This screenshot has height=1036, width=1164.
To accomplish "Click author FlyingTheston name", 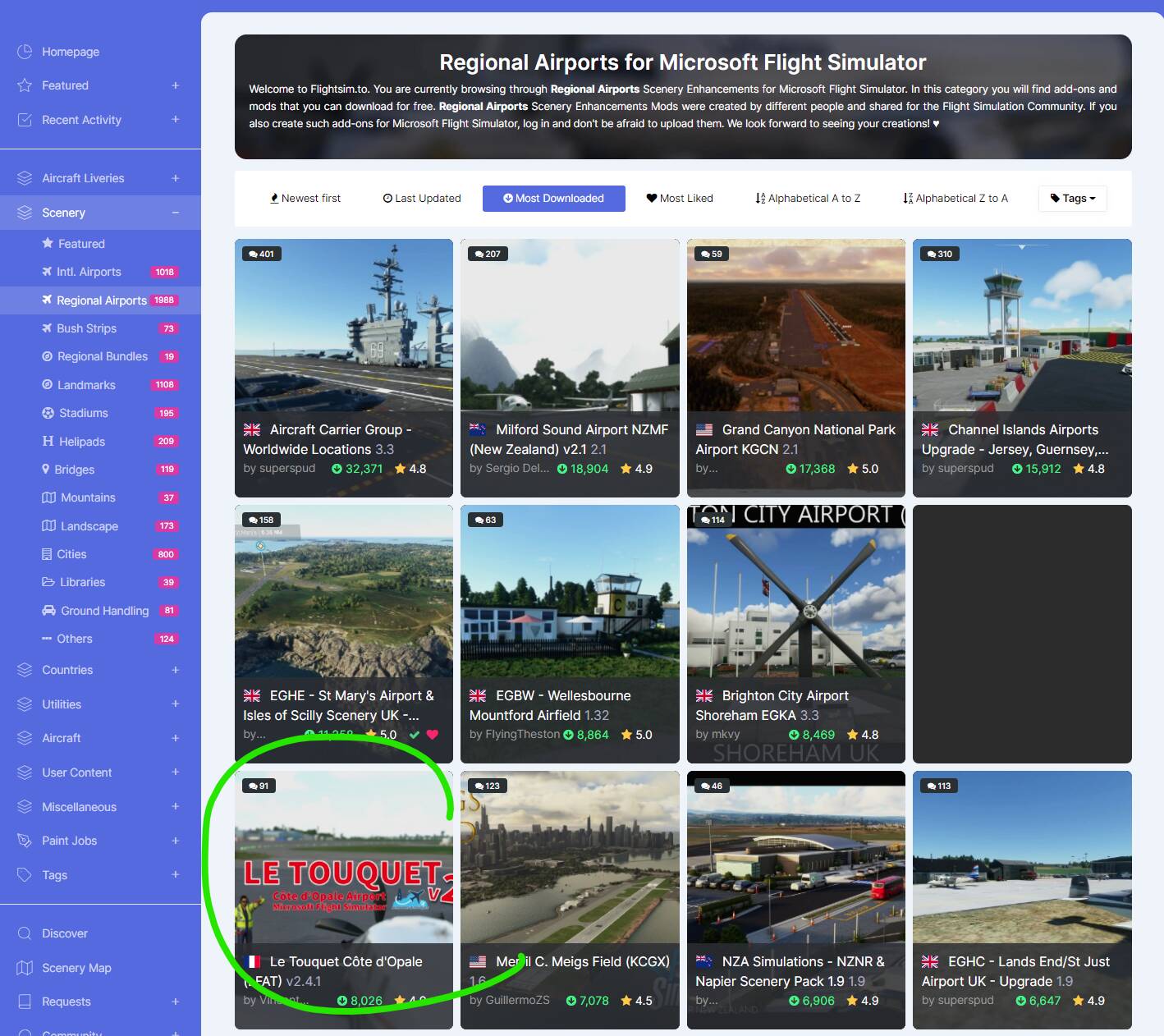I will (x=522, y=735).
